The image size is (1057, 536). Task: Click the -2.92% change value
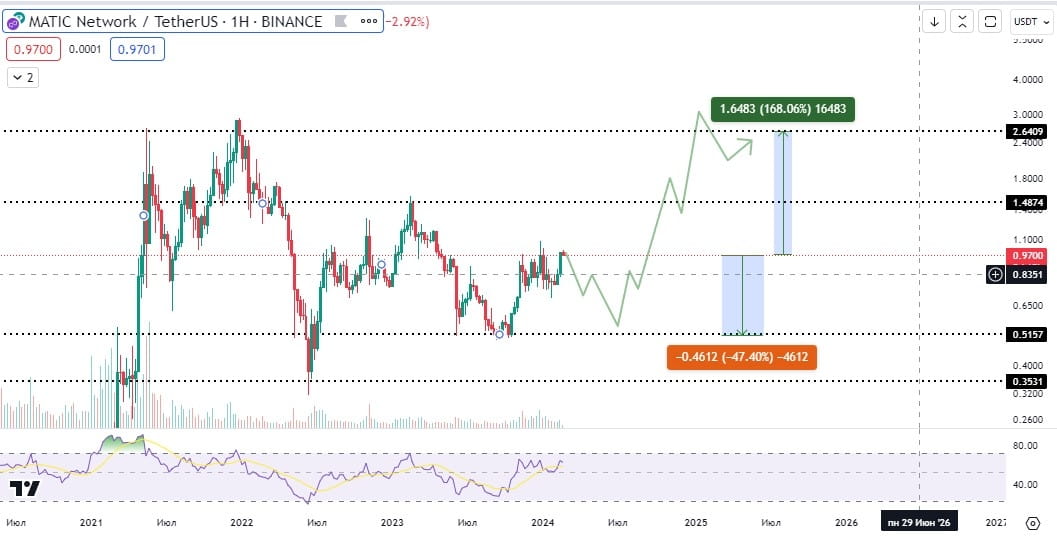407,22
